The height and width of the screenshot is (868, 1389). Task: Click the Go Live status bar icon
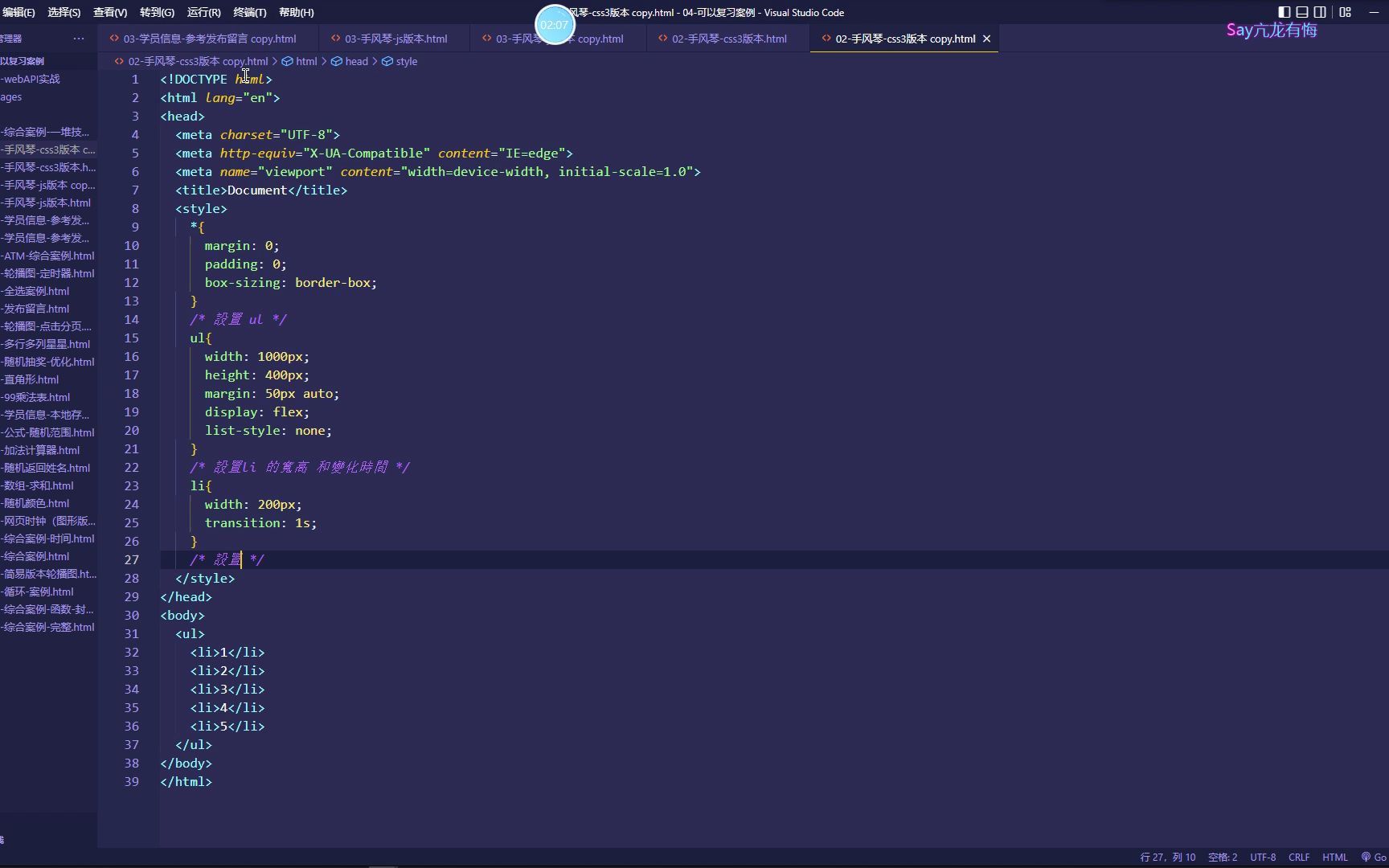point(1374,857)
